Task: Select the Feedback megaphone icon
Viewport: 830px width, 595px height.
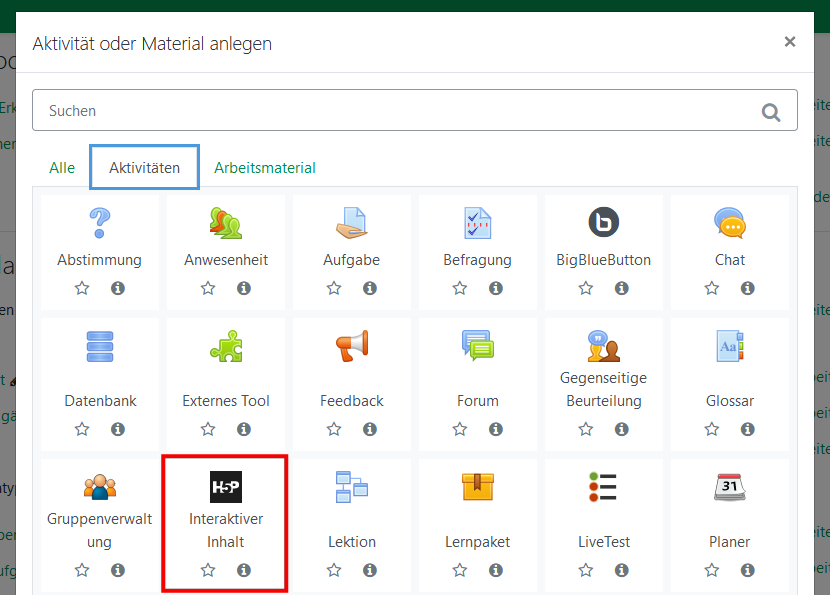Action: (x=351, y=346)
